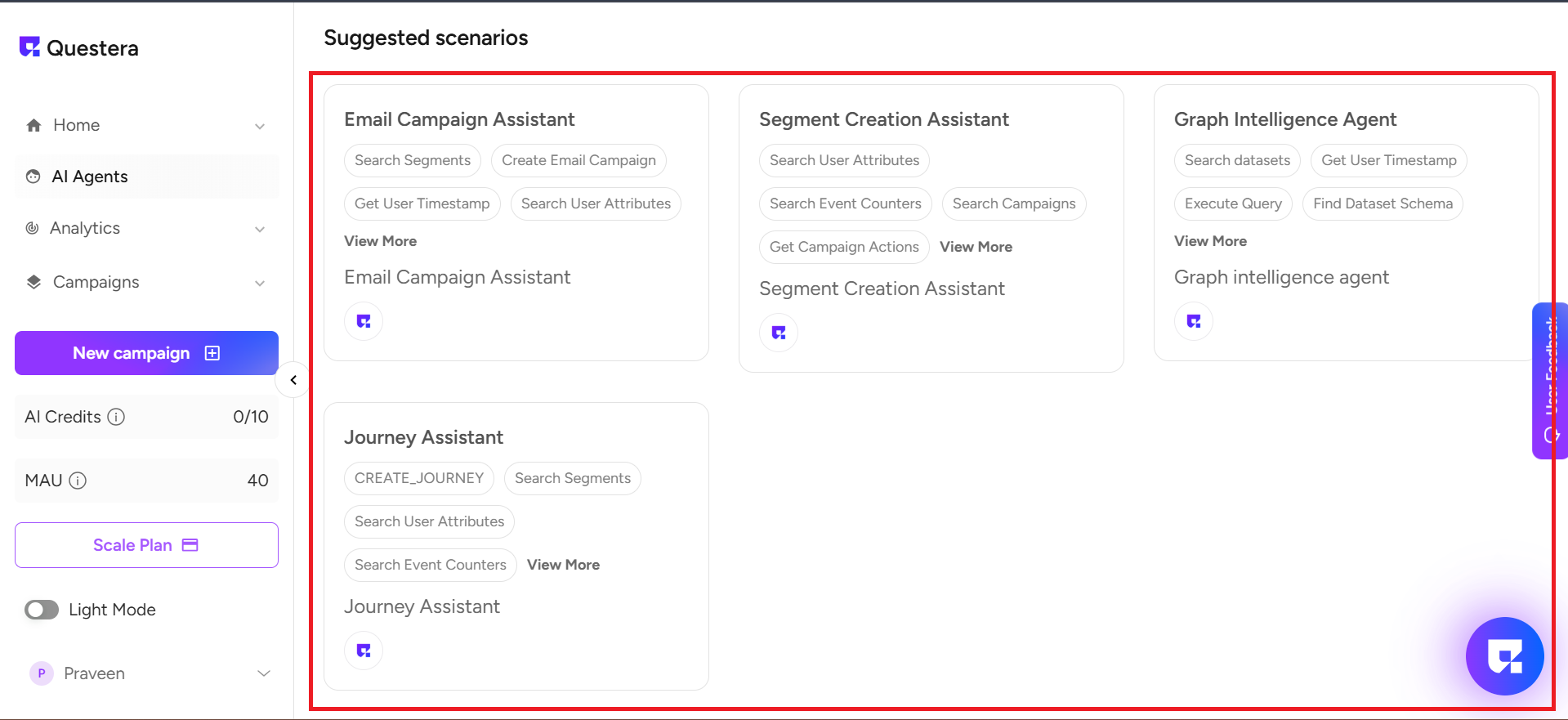This screenshot has height=720, width=1568.
Task: Click the Scale Plan button
Action: click(x=146, y=545)
